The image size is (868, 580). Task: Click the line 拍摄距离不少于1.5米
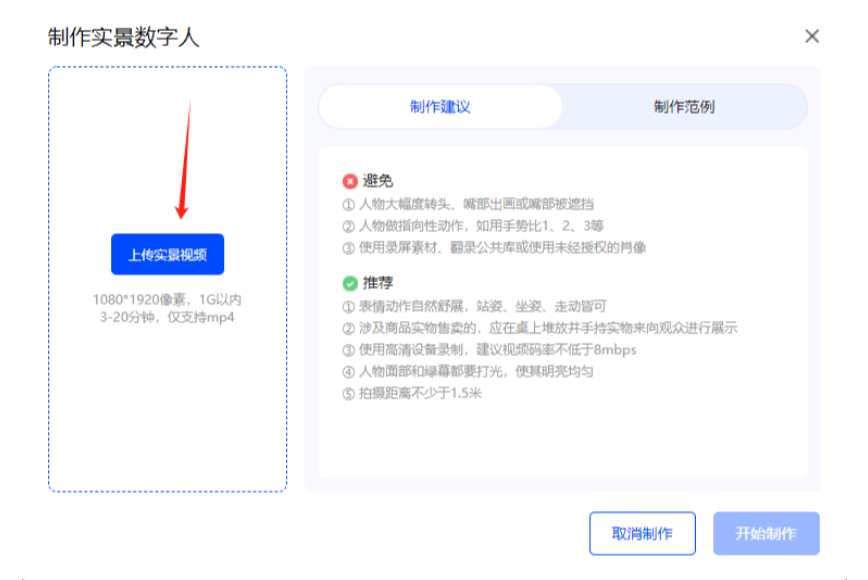point(412,393)
